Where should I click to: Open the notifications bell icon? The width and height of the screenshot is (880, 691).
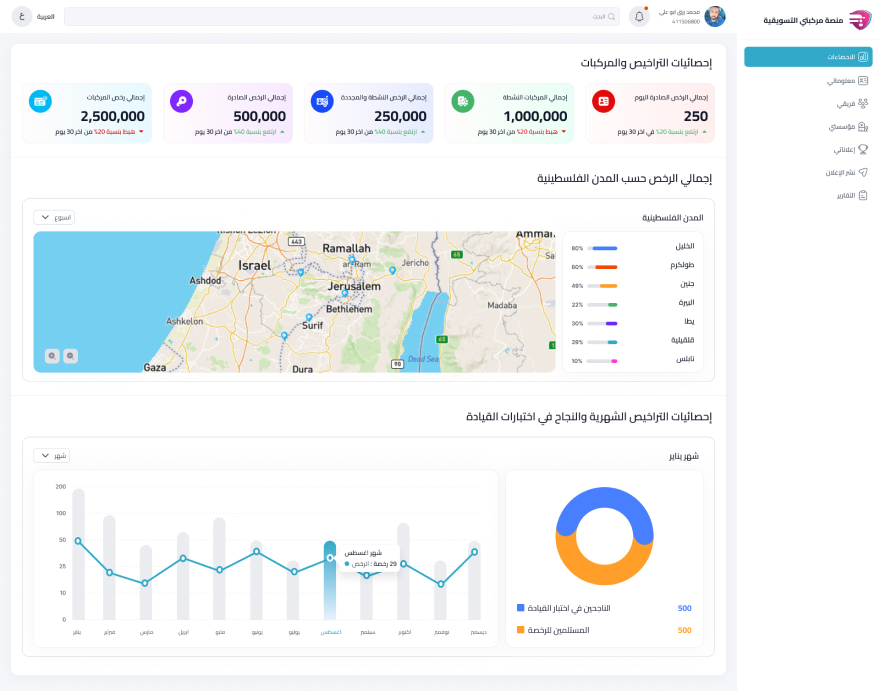[x=639, y=17]
